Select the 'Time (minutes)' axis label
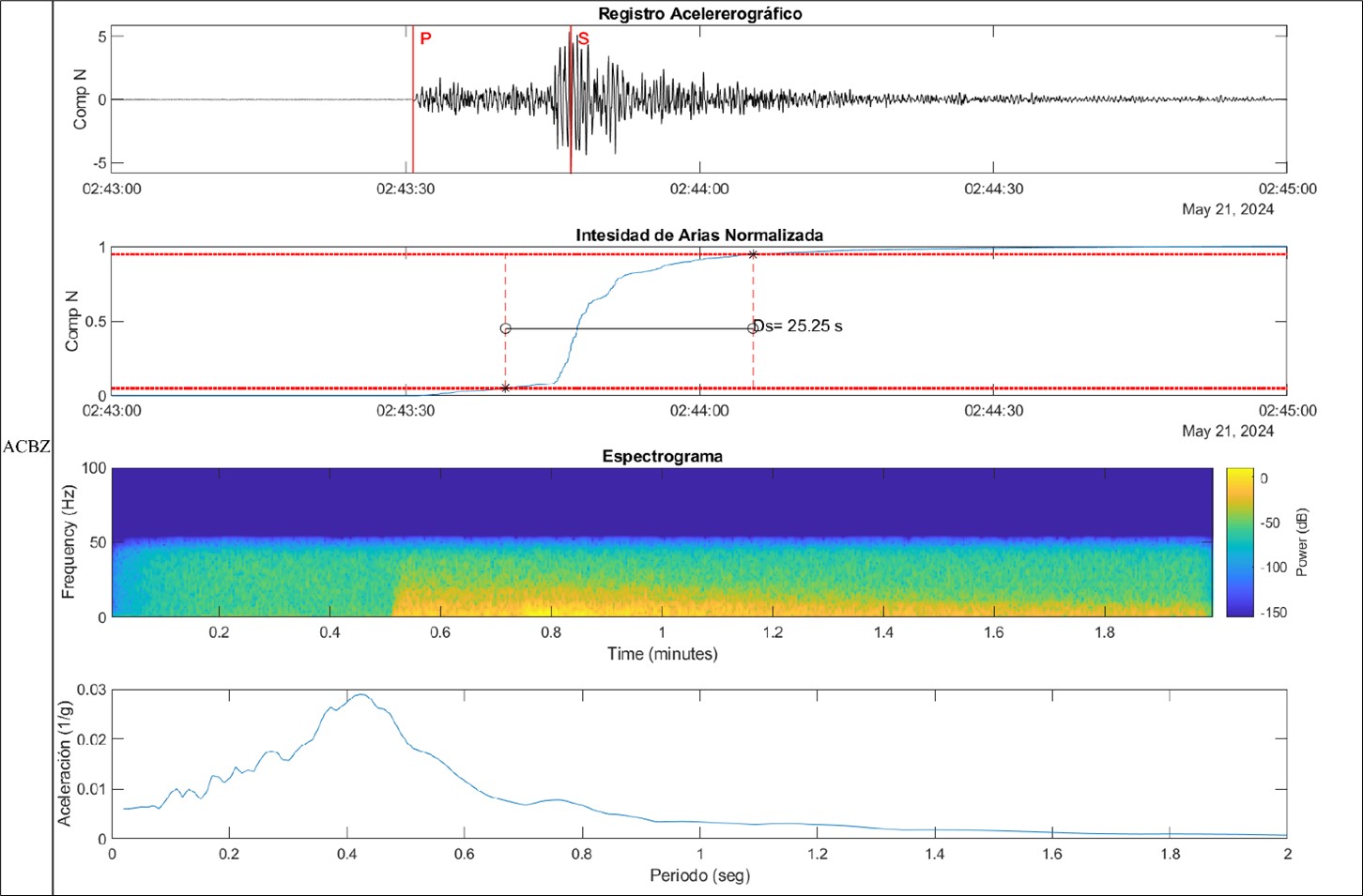The width and height of the screenshot is (1363, 896). coord(663,654)
